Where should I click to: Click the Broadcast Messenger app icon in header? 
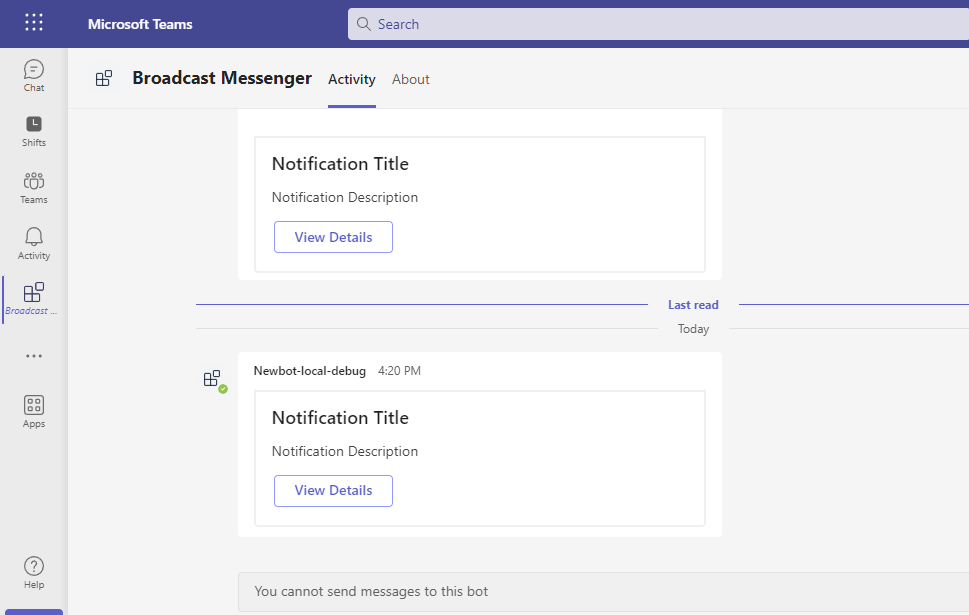coord(103,78)
